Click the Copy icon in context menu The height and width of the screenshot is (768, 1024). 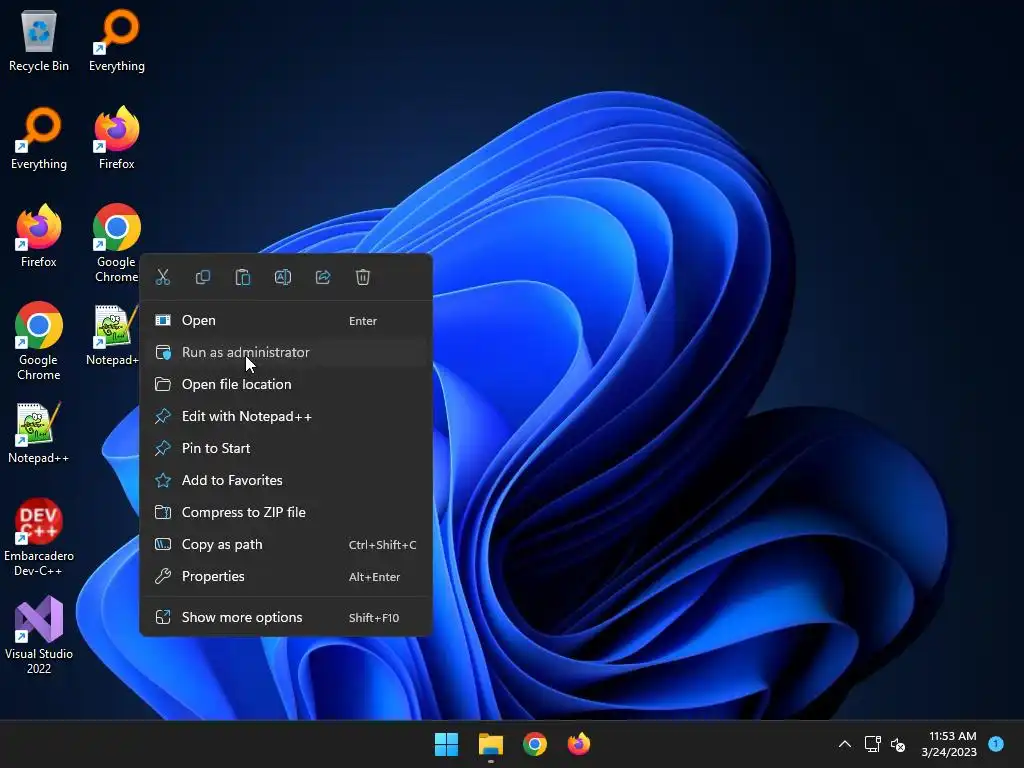pos(202,277)
